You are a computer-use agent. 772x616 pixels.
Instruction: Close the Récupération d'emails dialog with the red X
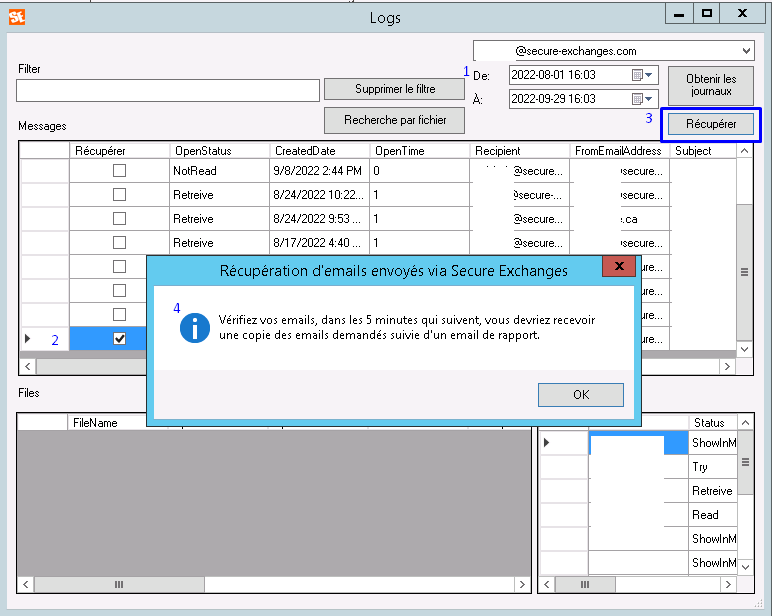[x=619, y=266]
